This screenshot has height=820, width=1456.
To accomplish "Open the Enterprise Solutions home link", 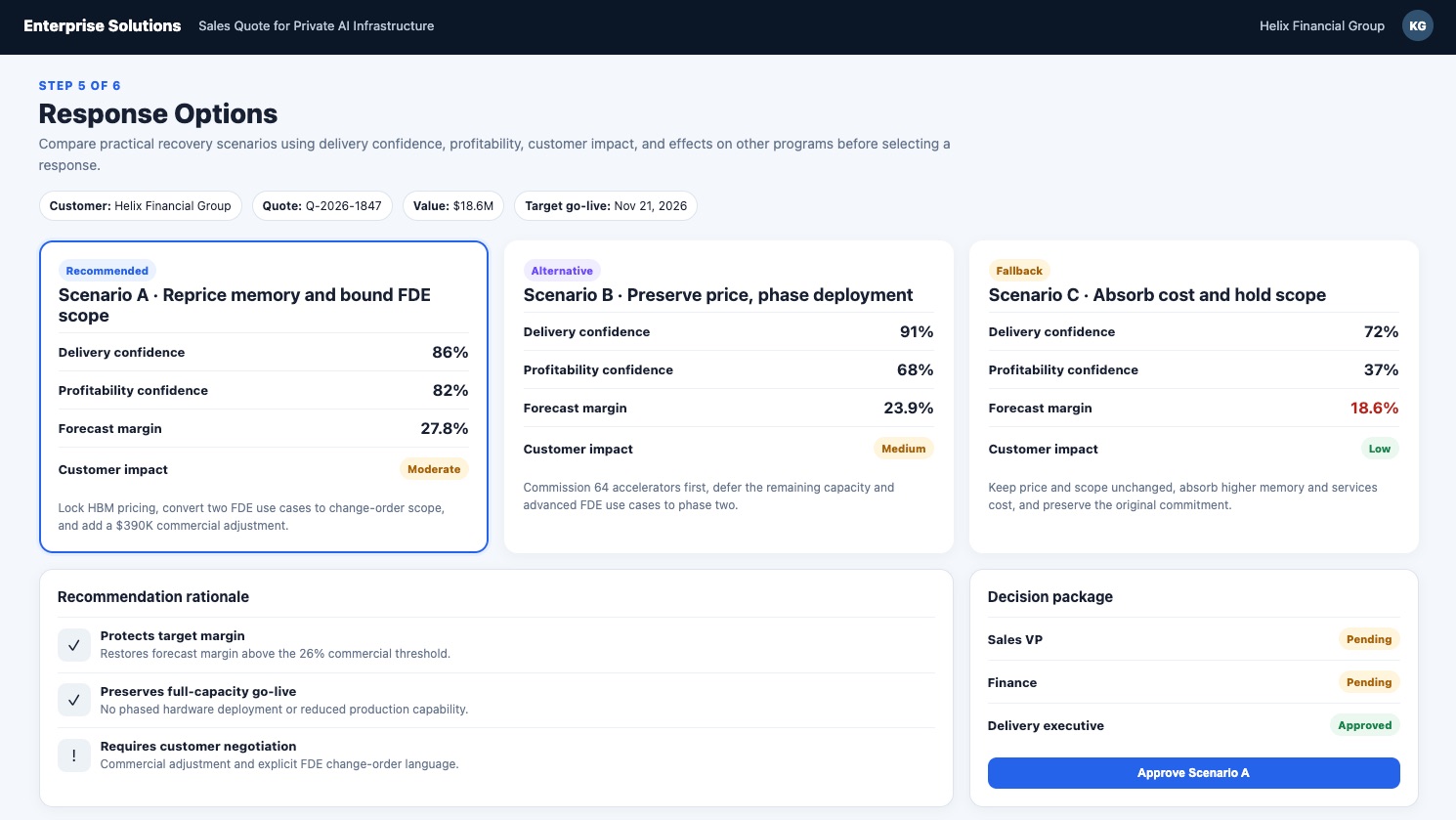I will [103, 26].
